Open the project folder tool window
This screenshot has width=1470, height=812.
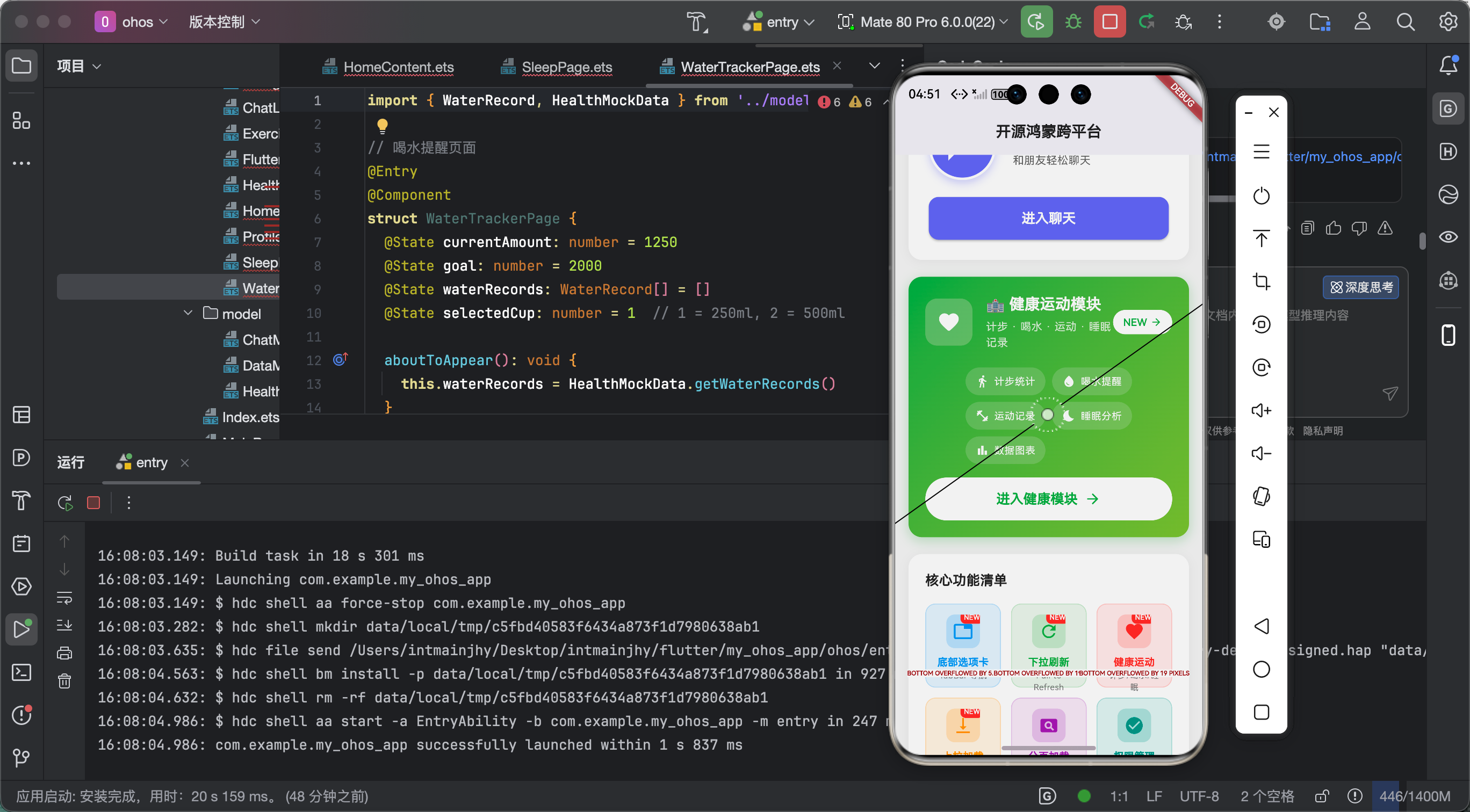(x=21, y=66)
